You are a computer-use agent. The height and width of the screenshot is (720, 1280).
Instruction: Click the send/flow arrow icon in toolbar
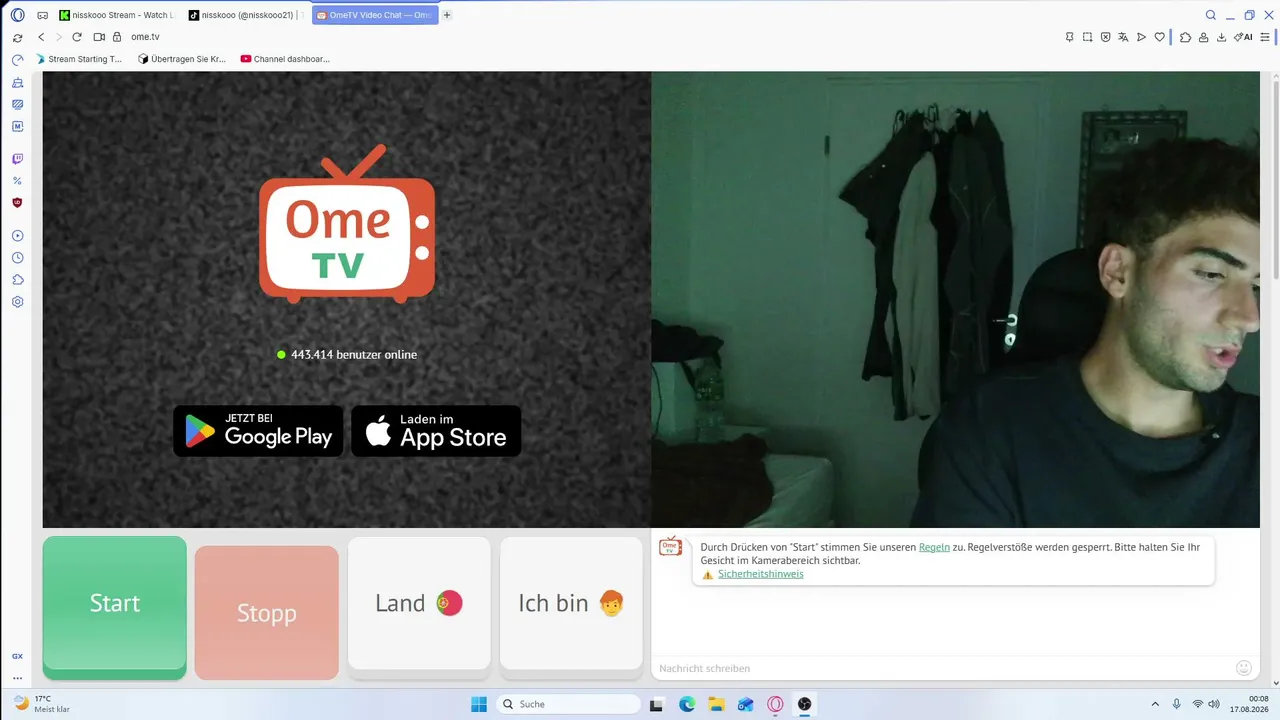pos(1141,37)
